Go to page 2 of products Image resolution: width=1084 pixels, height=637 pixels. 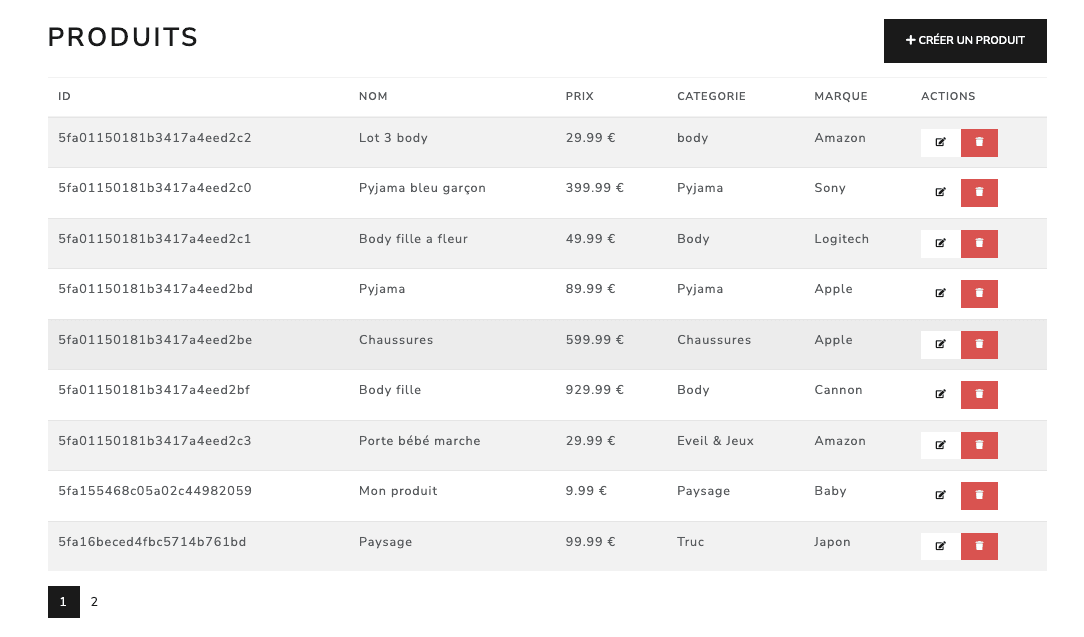(x=95, y=602)
